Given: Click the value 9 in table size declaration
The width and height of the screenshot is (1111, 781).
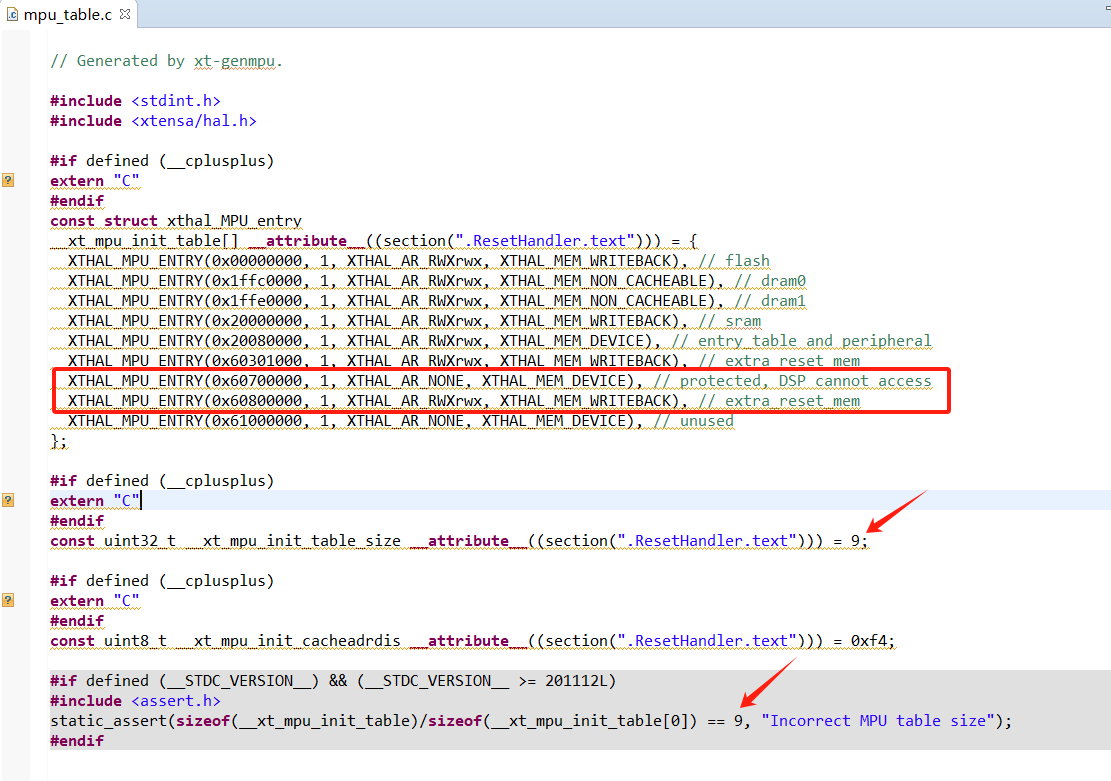Looking at the screenshot, I should click(x=855, y=541).
